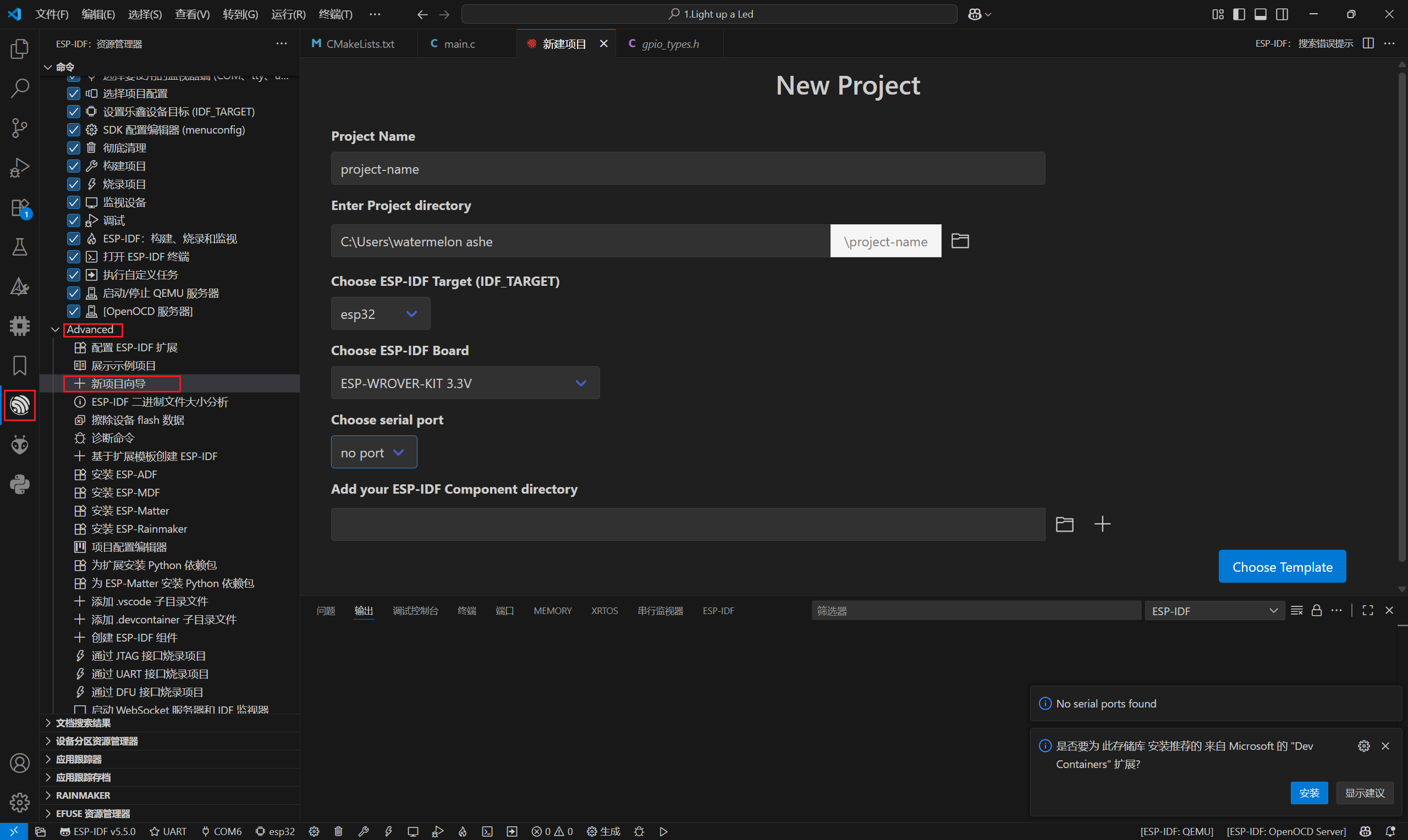Click the build project wrench in status bar

click(364, 831)
